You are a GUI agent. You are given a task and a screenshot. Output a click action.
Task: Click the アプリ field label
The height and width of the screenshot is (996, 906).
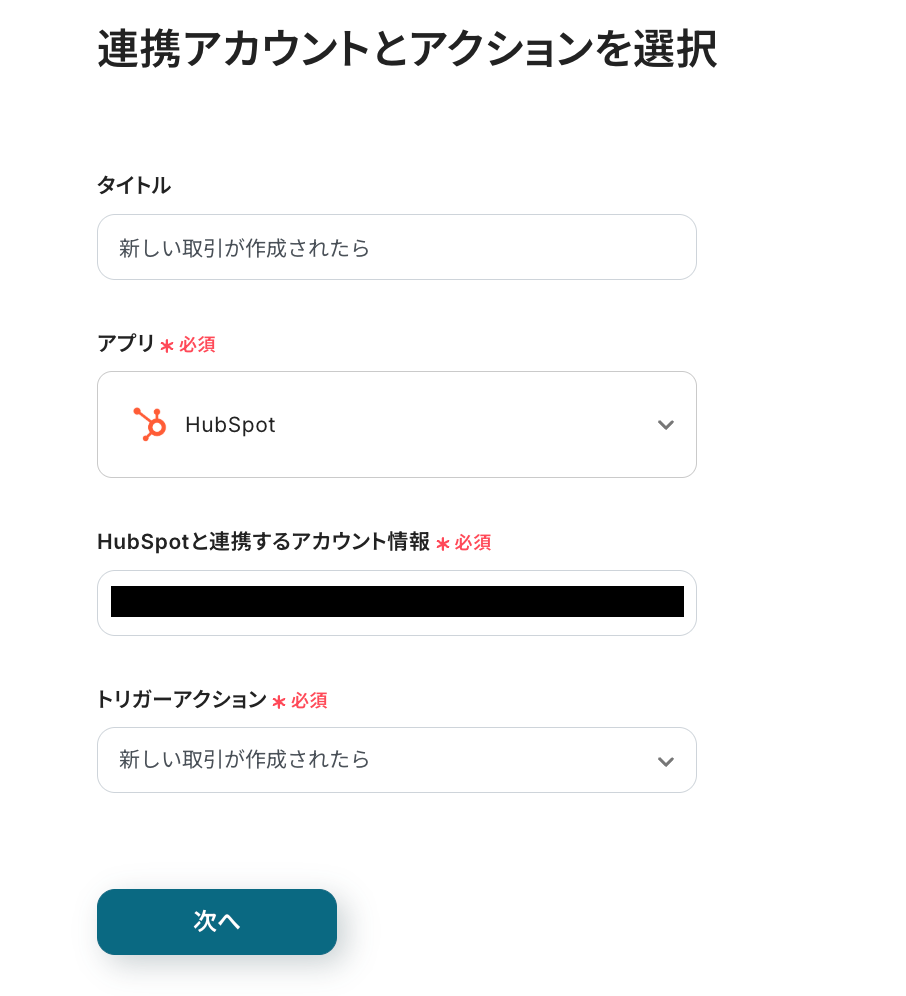pos(126,344)
